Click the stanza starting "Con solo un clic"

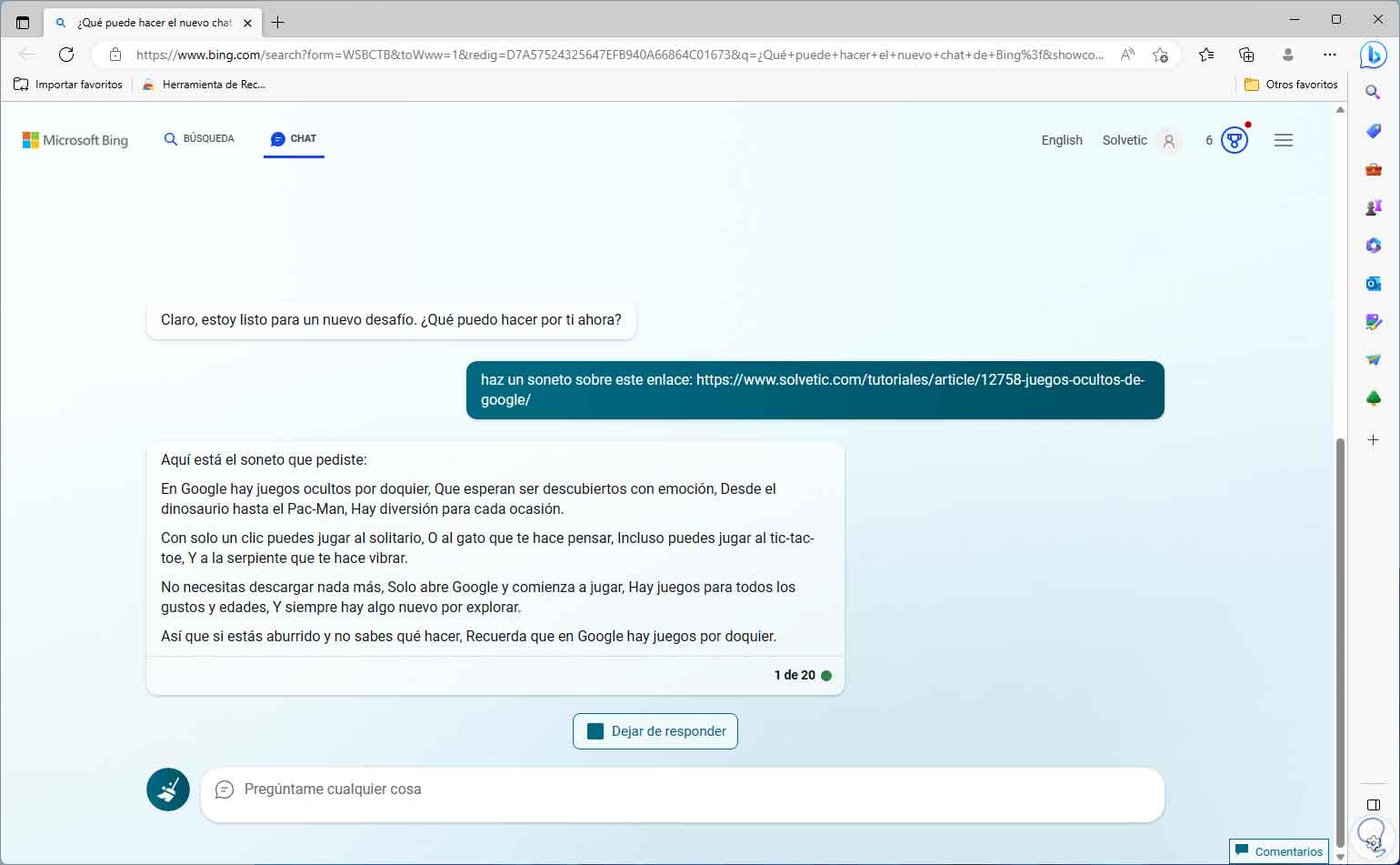point(487,548)
